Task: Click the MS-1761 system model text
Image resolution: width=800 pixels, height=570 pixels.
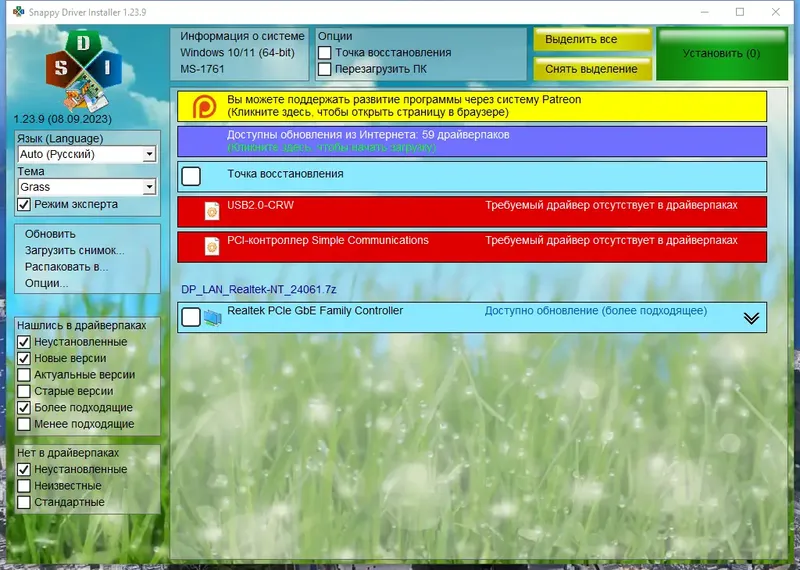Action: point(202,69)
